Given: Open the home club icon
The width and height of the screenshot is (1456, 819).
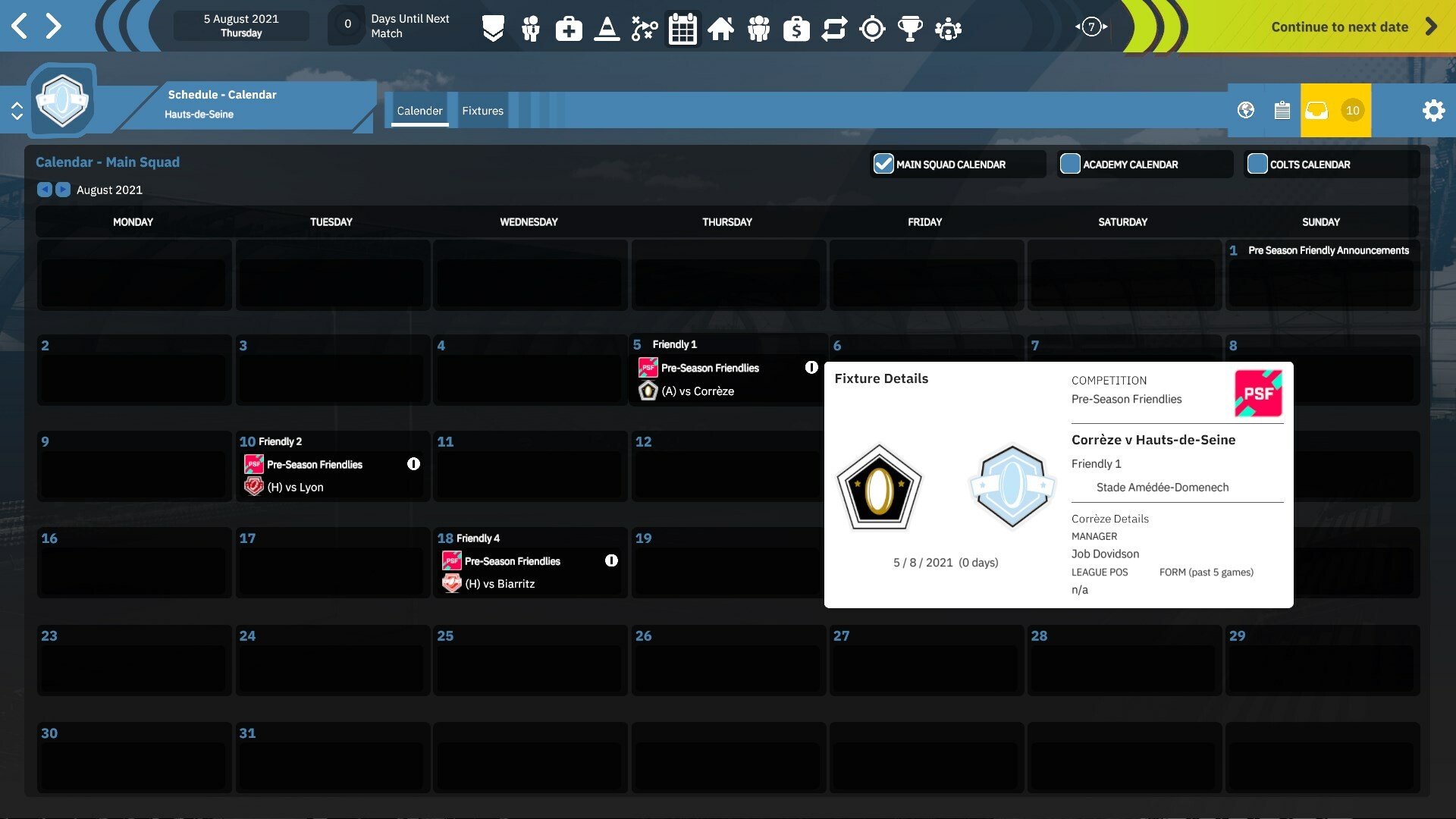Looking at the screenshot, I should 720,29.
